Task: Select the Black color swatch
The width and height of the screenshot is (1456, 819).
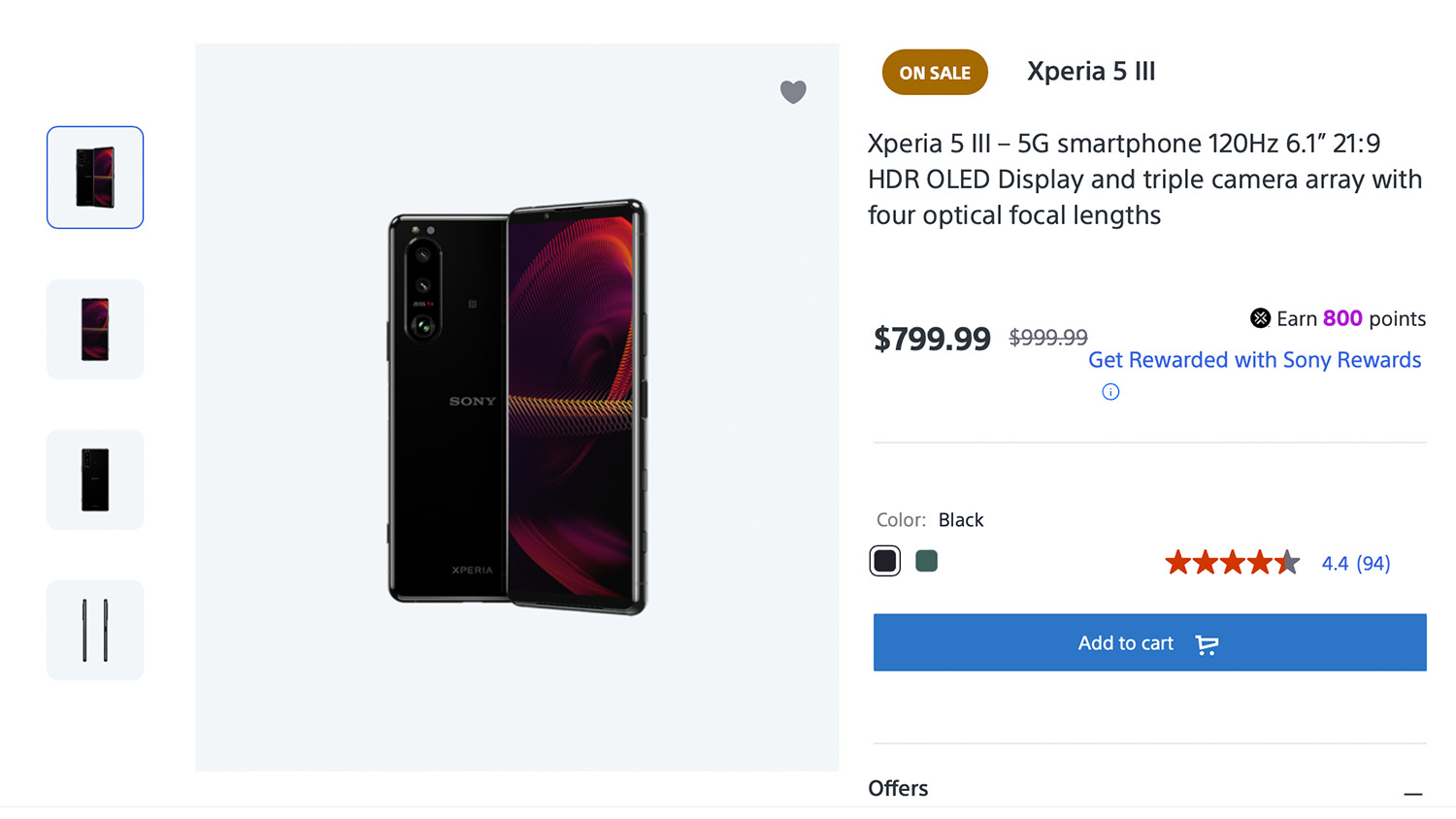Action: 884,561
